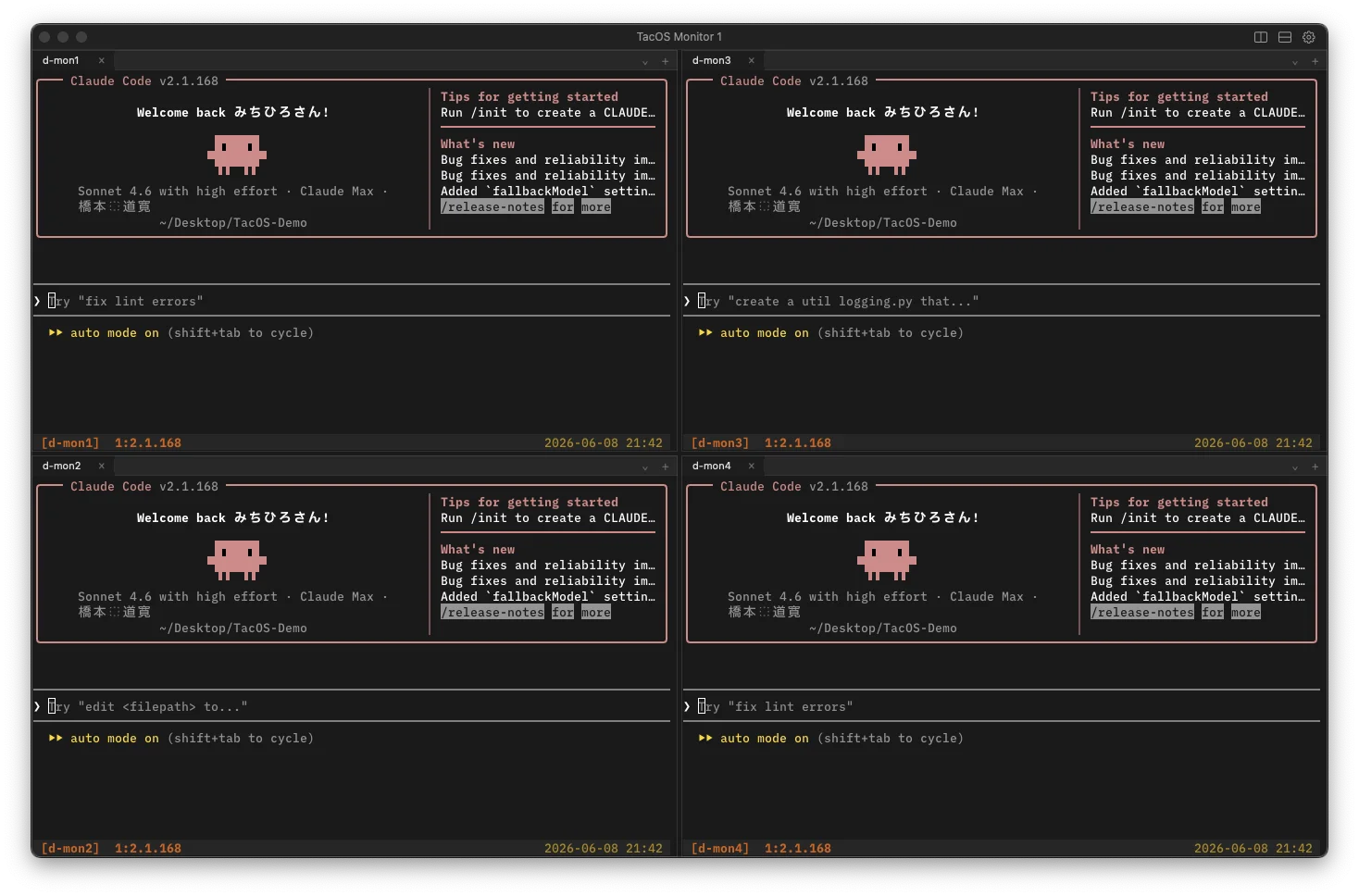Close the d-mon2 tab
1359x896 pixels.
click(102, 466)
